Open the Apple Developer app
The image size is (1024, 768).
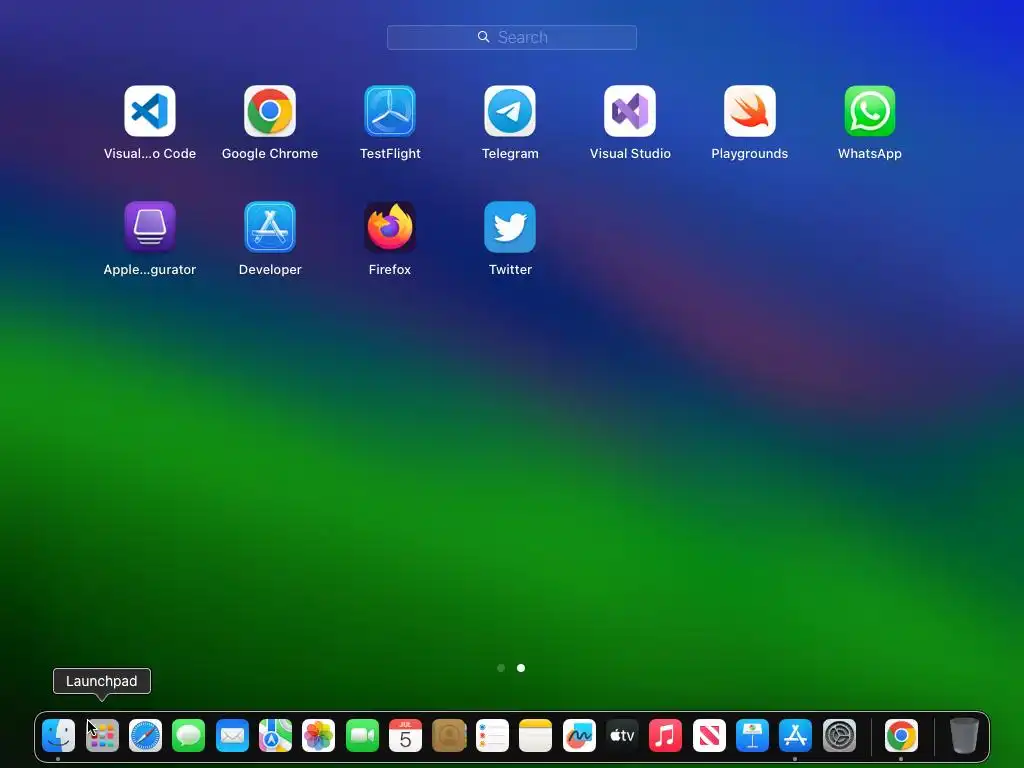270,227
